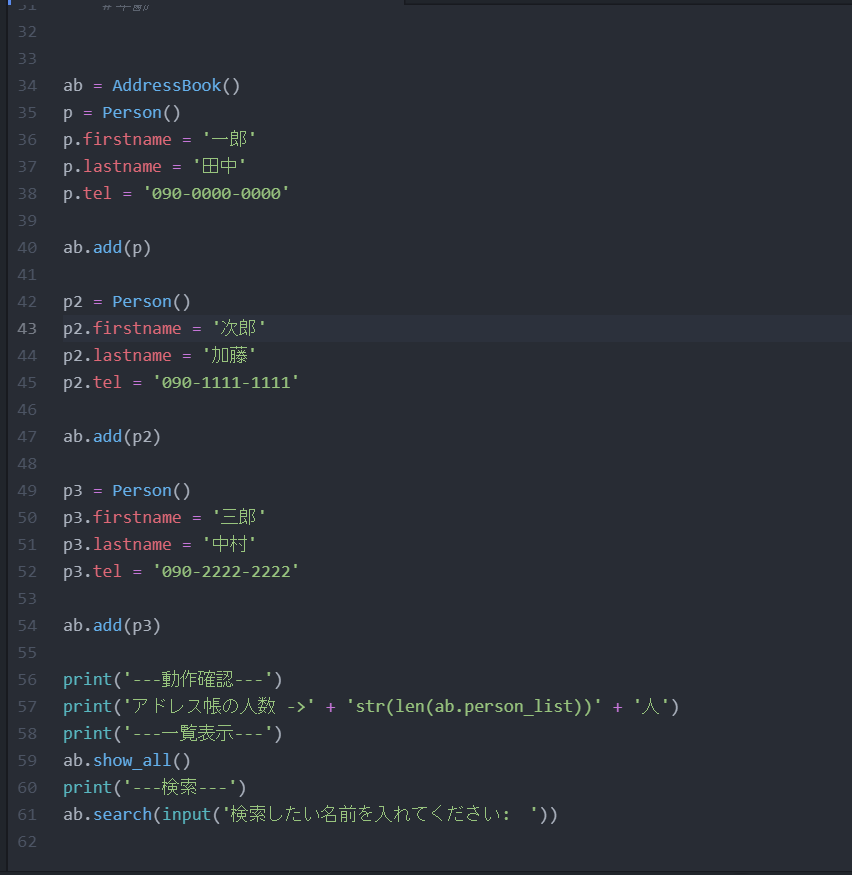
Task: Click line number 43 in gutter
Action: [27, 328]
